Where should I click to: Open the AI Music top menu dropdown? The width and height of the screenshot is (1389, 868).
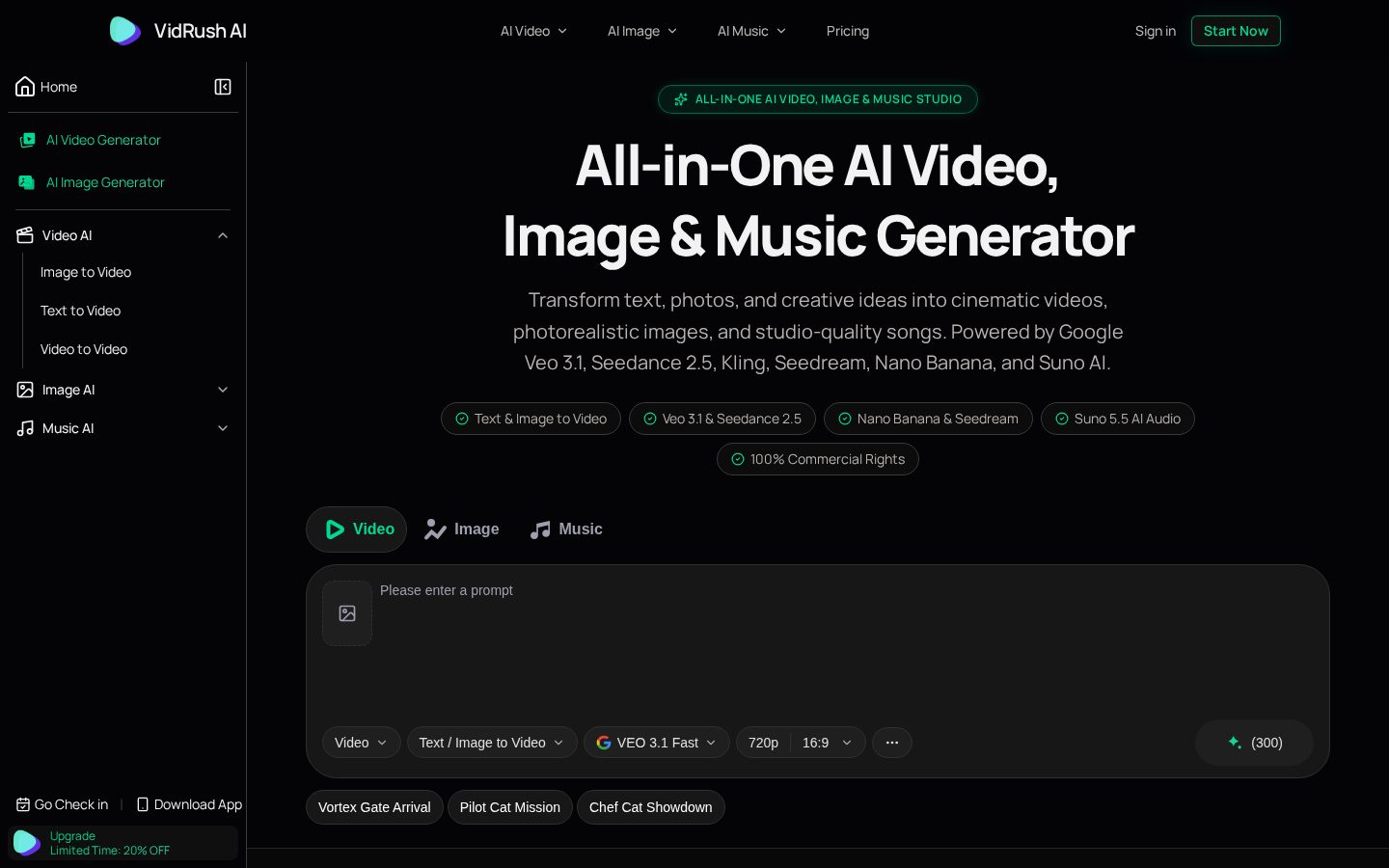point(751,31)
